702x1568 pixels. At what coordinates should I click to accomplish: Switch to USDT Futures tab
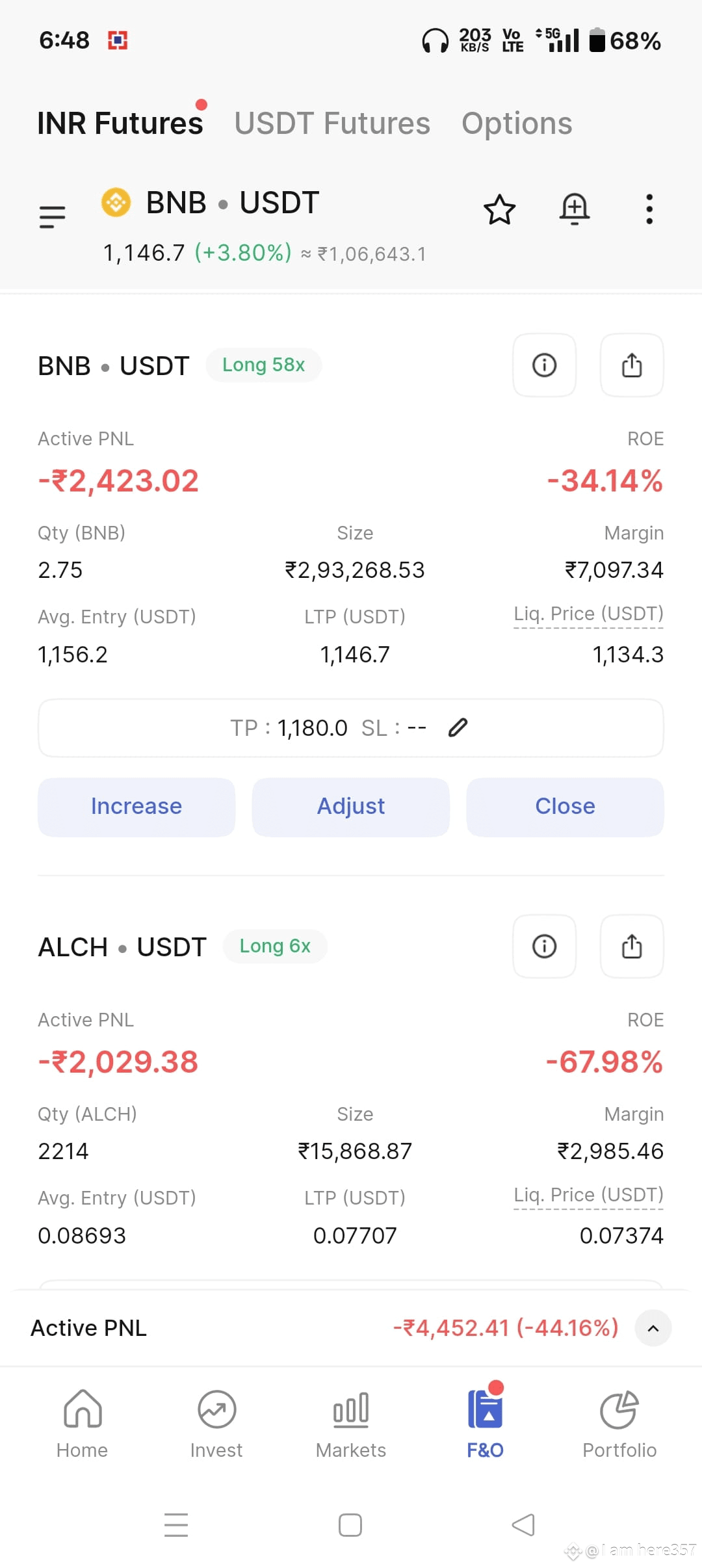click(x=332, y=124)
